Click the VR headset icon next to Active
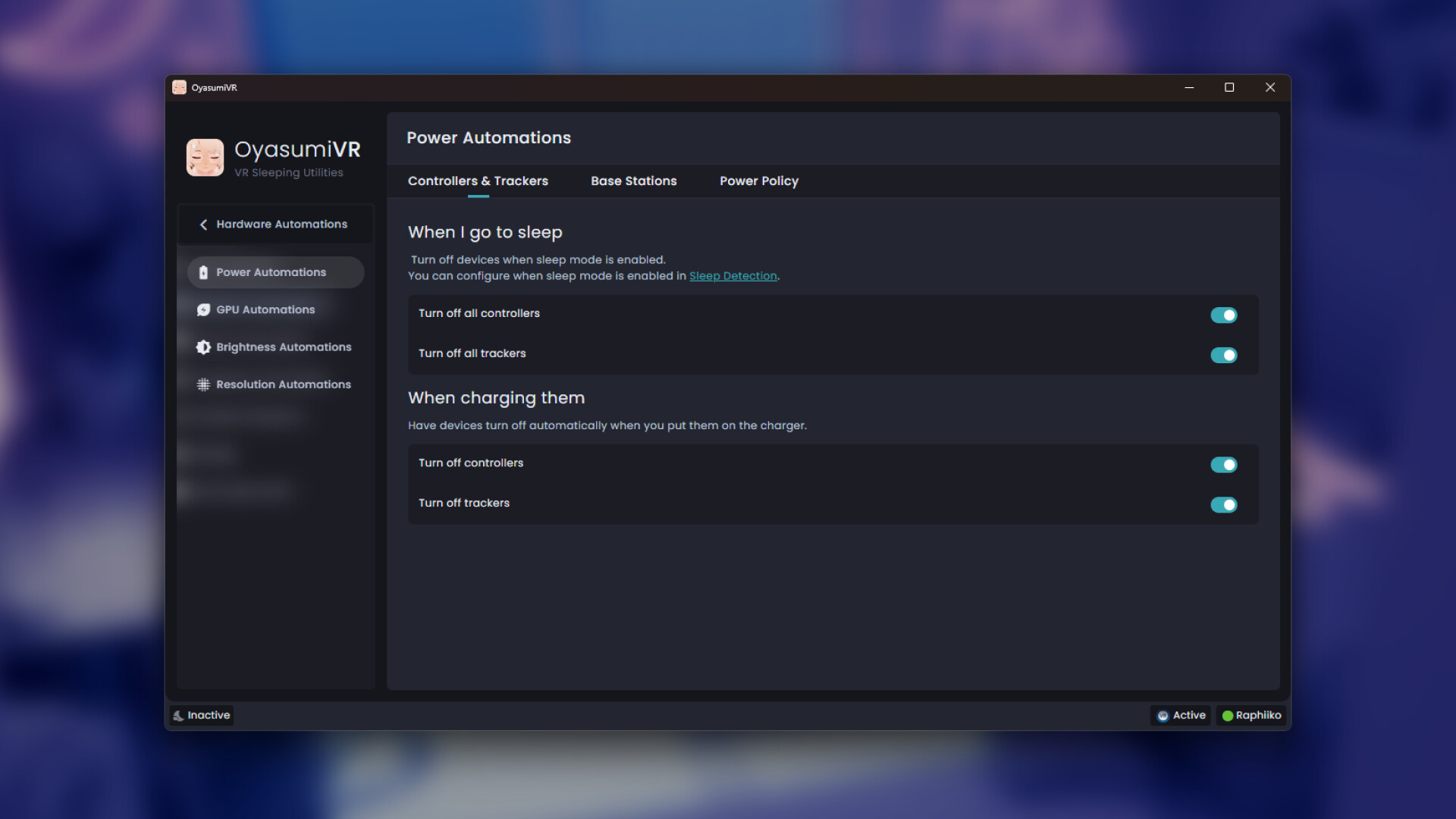The height and width of the screenshot is (819, 1456). click(1162, 715)
